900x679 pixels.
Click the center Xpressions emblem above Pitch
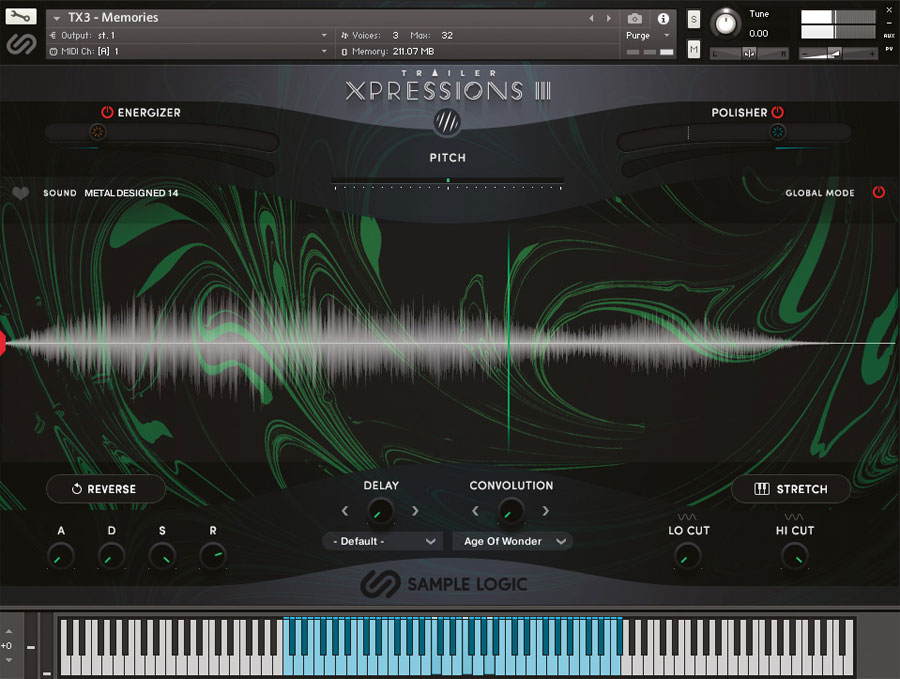coord(447,122)
